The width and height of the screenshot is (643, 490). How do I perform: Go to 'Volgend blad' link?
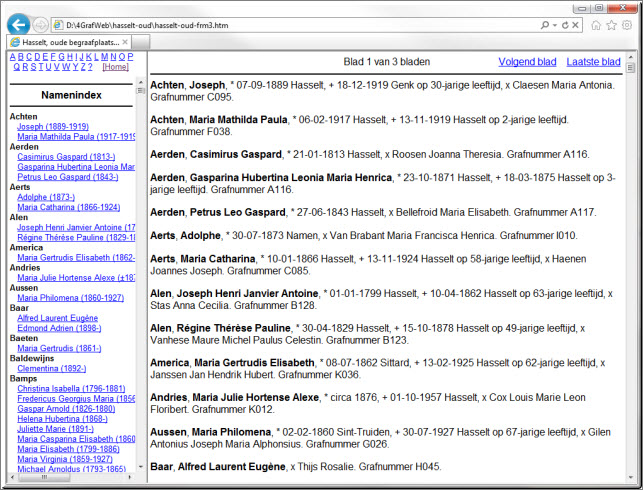coord(527,62)
